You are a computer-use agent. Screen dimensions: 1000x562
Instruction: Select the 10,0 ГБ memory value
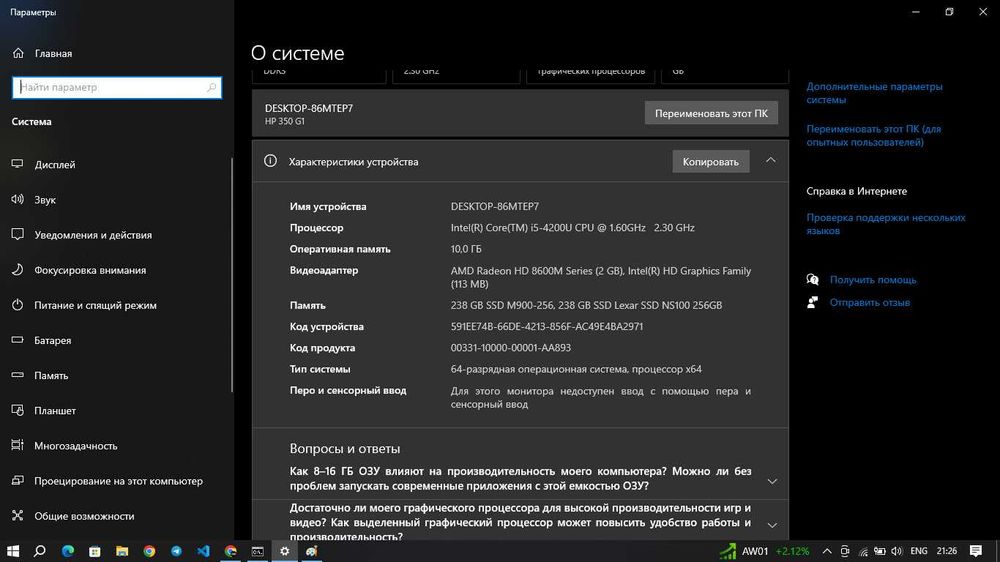click(x=466, y=249)
